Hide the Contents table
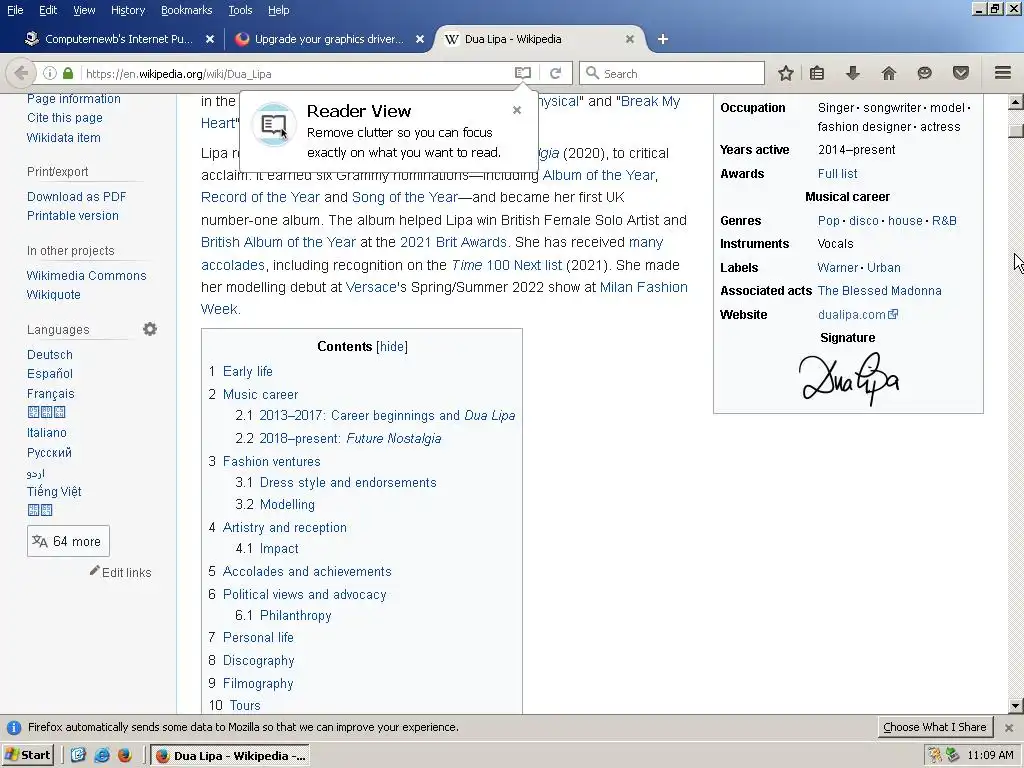1024x768 pixels. click(392, 347)
